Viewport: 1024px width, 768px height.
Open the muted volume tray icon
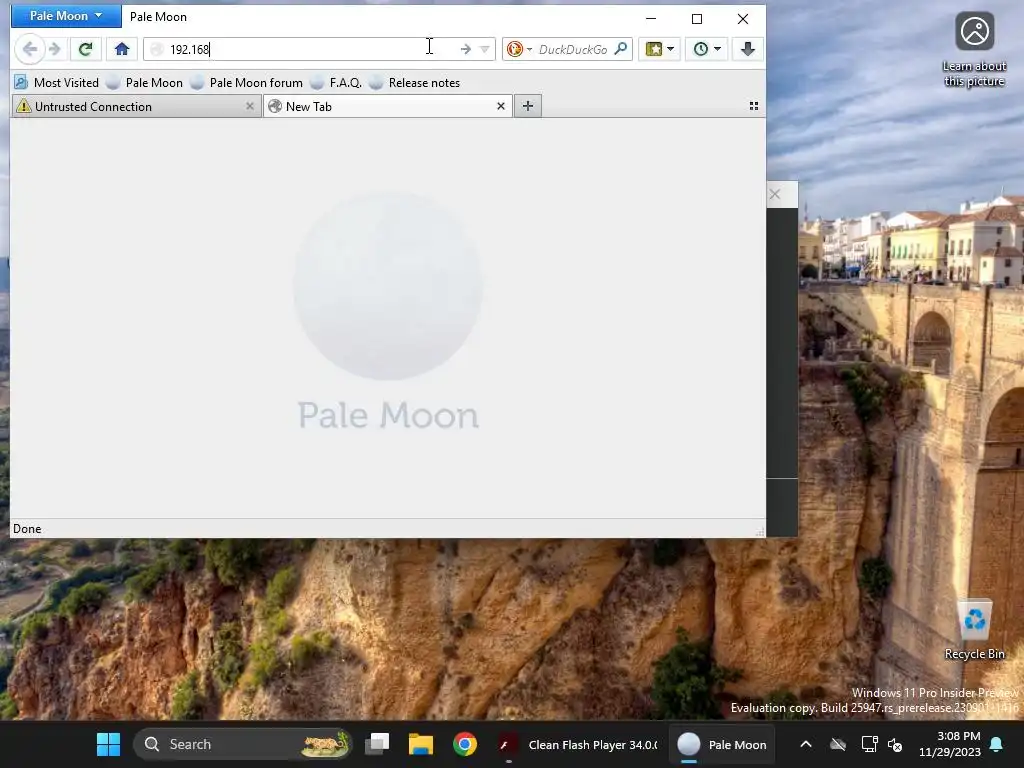pos(895,744)
